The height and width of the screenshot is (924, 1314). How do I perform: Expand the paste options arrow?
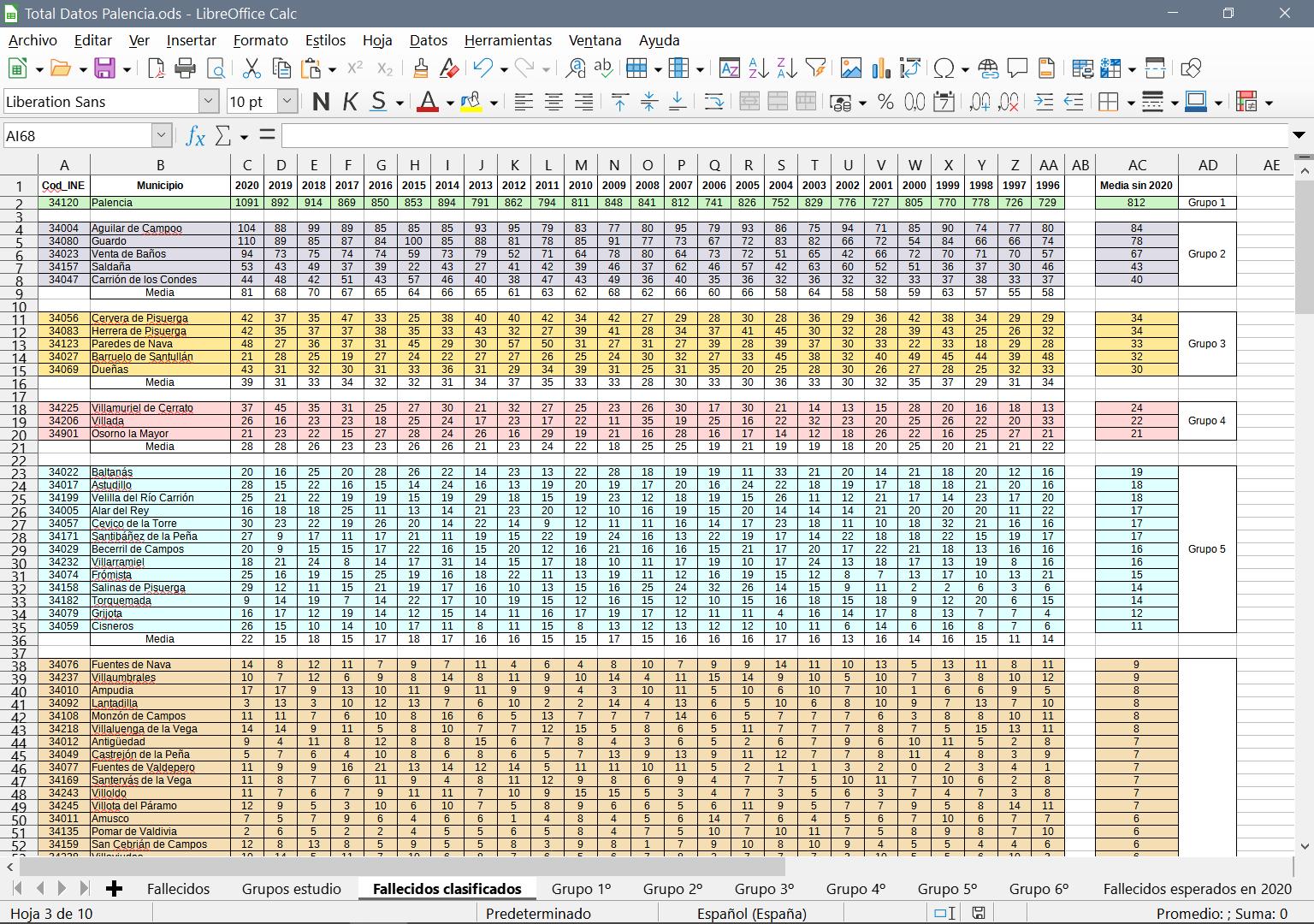tap(332, 69)
